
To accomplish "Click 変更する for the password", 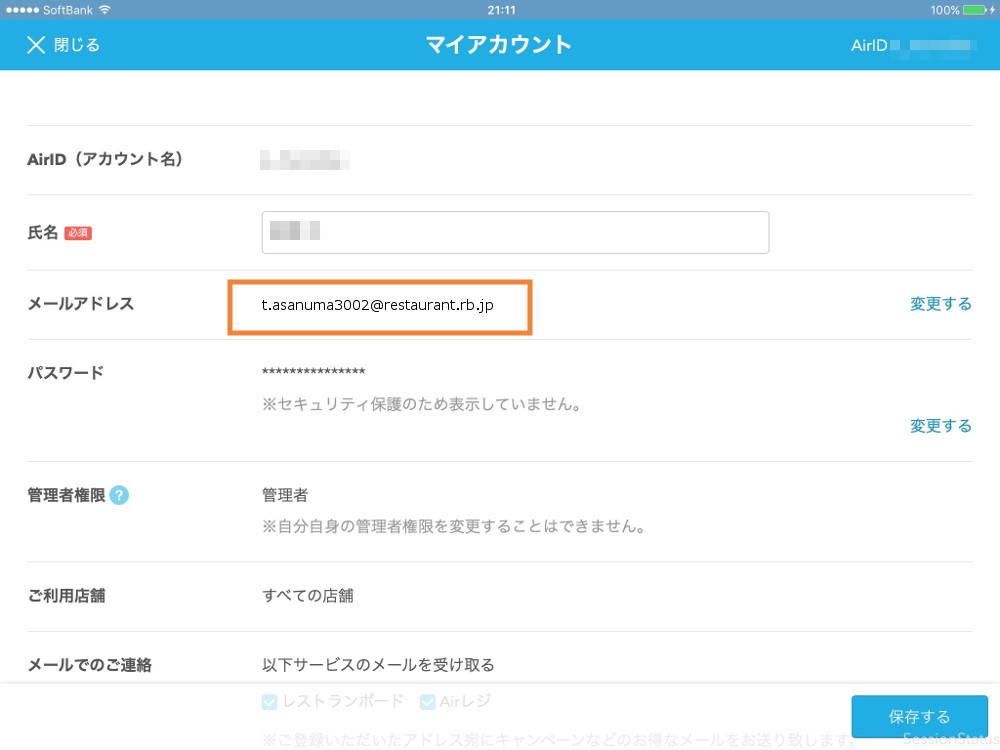I will 940,426.
